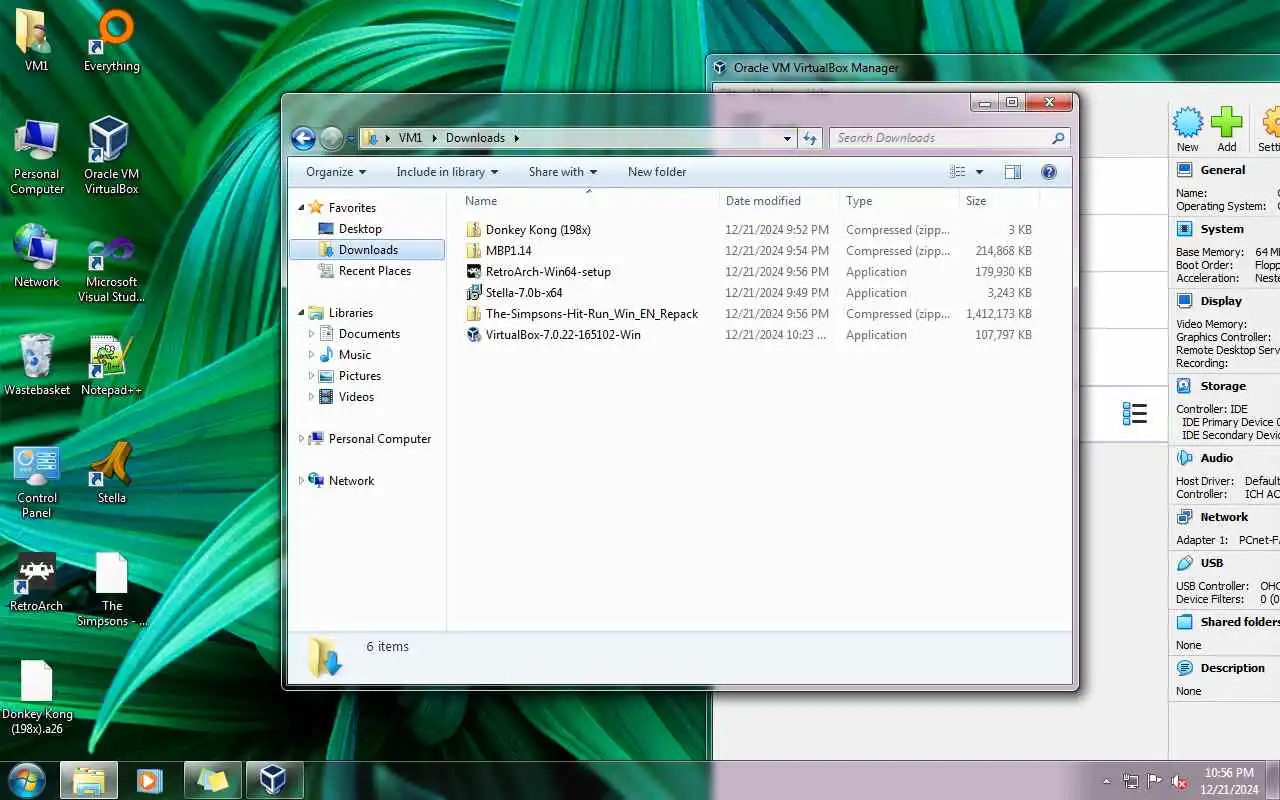Select the Videos library

click(356, 397)
